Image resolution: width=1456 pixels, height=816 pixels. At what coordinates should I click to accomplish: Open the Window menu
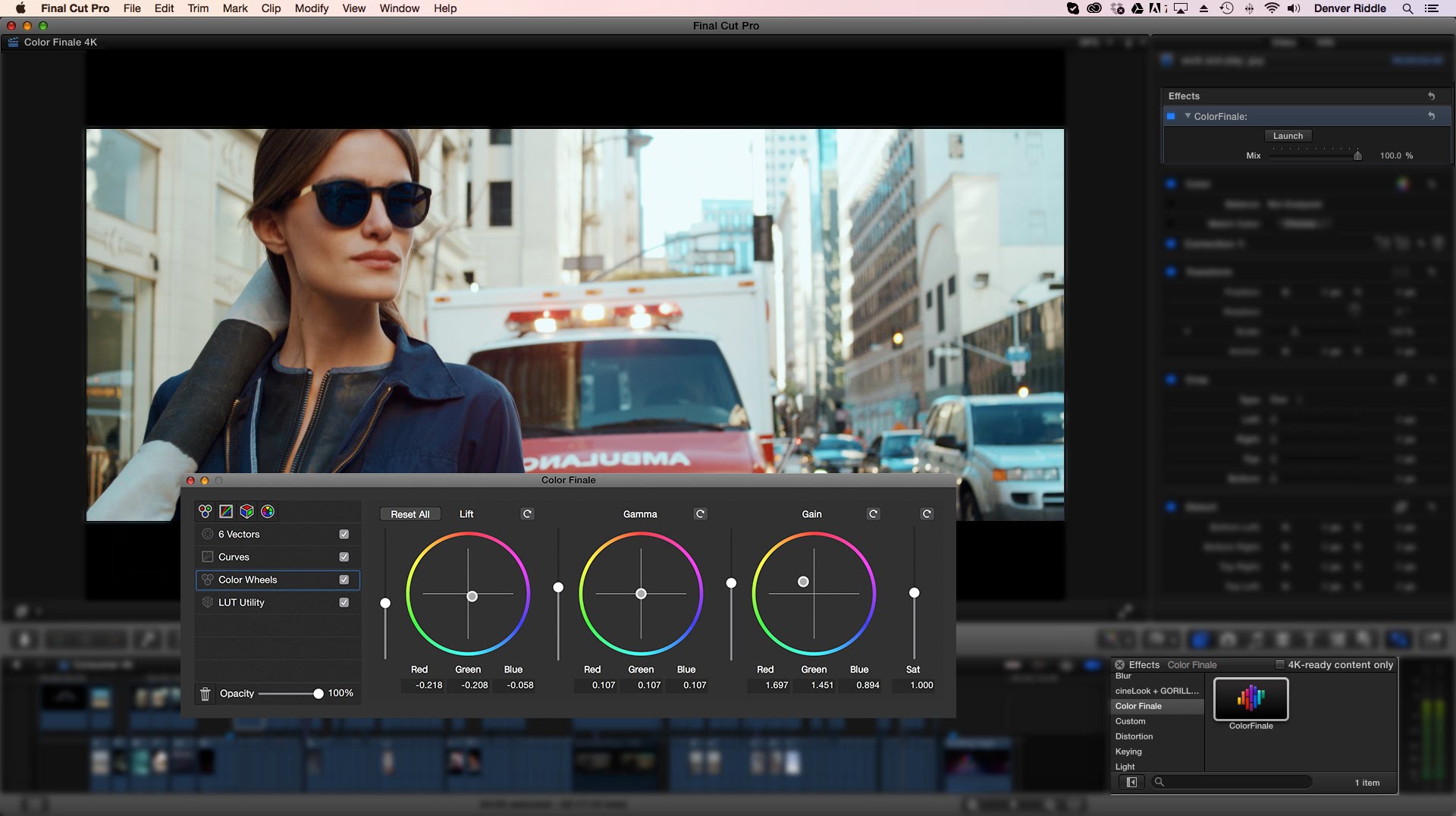click(x=400, y=8)
